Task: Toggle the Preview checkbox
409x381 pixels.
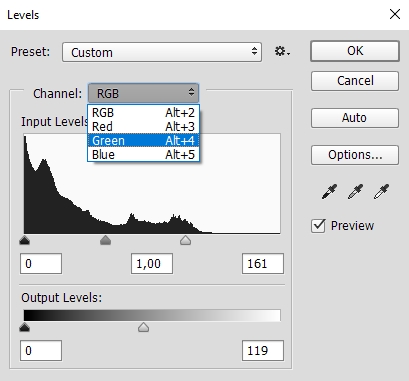Action: point(318,226)
